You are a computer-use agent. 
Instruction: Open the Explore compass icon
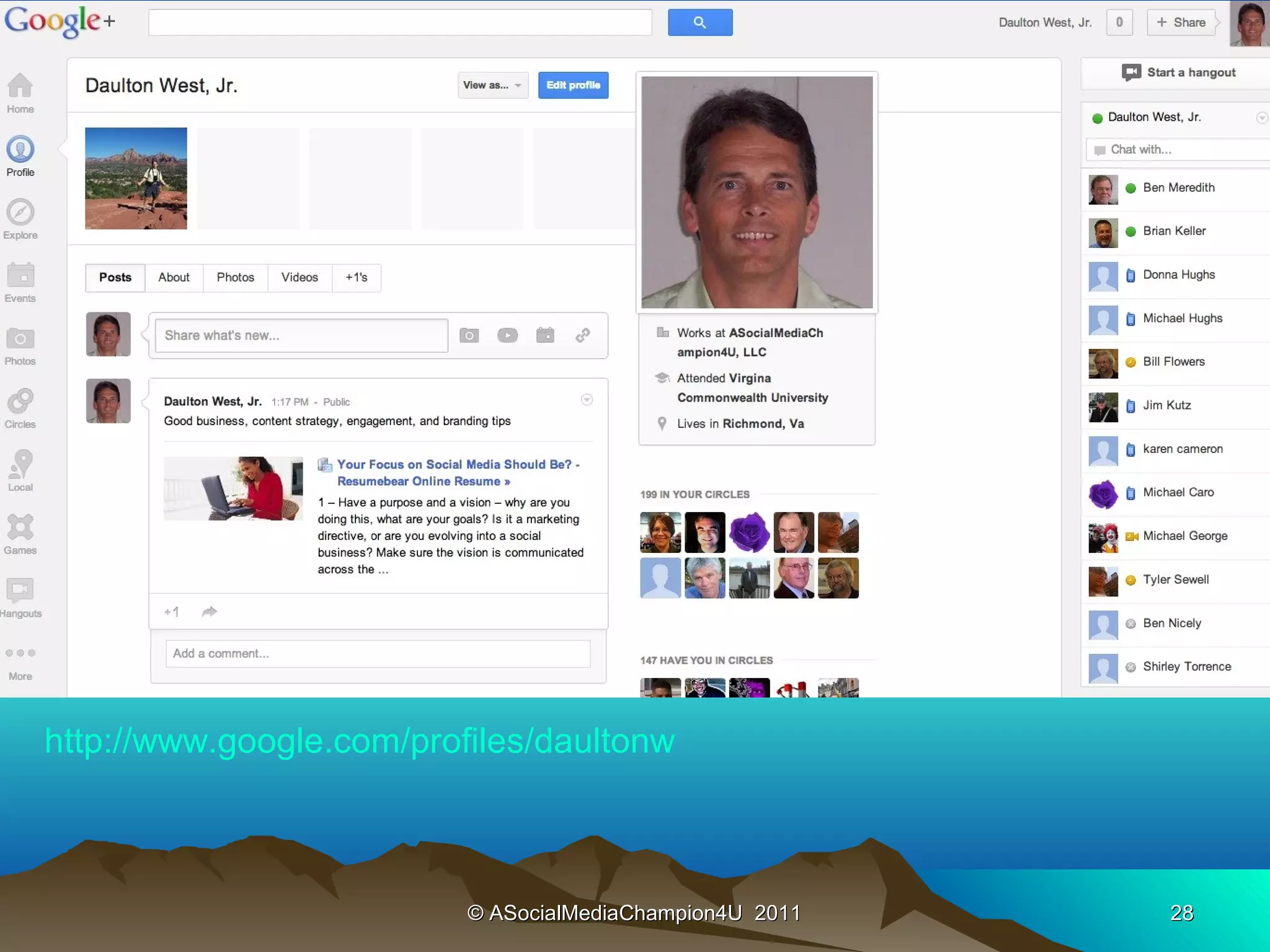(x=20, y=213)
